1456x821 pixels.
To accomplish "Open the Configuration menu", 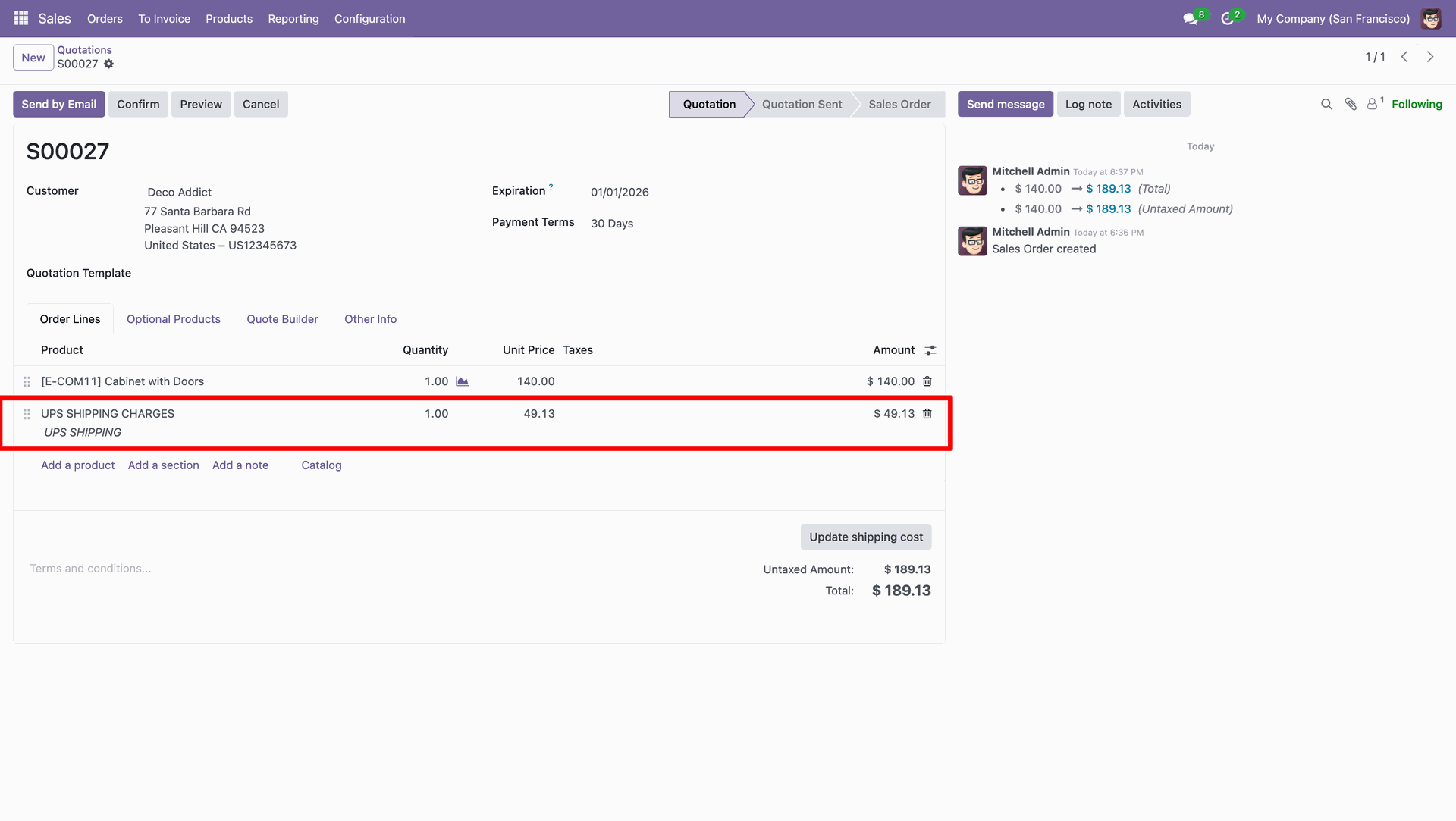I will pos(369,19).
